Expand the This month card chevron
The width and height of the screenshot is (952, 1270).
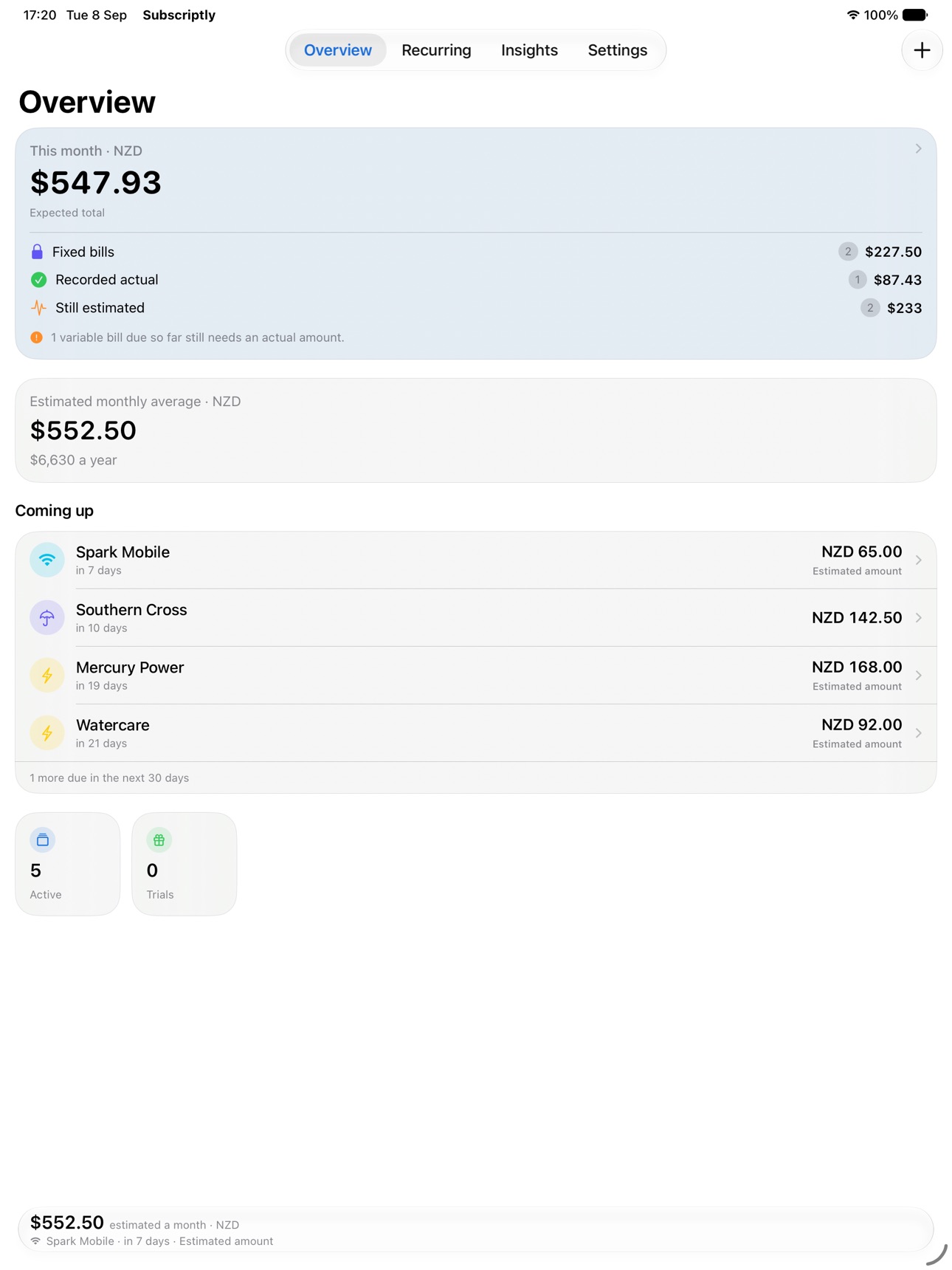(x=918, y=149)
